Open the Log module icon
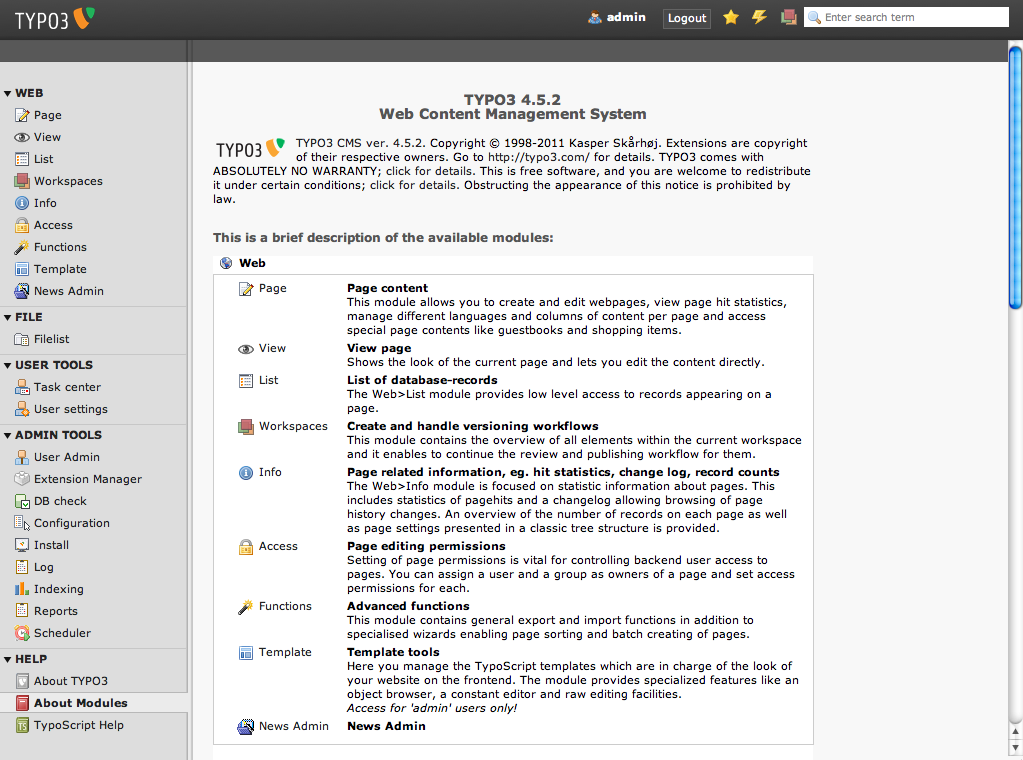Screen dimensions: 1023x760 [22, 567]
